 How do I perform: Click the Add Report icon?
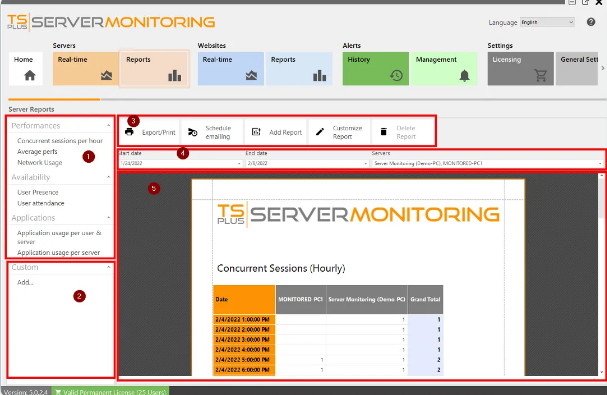click(256, 132)
